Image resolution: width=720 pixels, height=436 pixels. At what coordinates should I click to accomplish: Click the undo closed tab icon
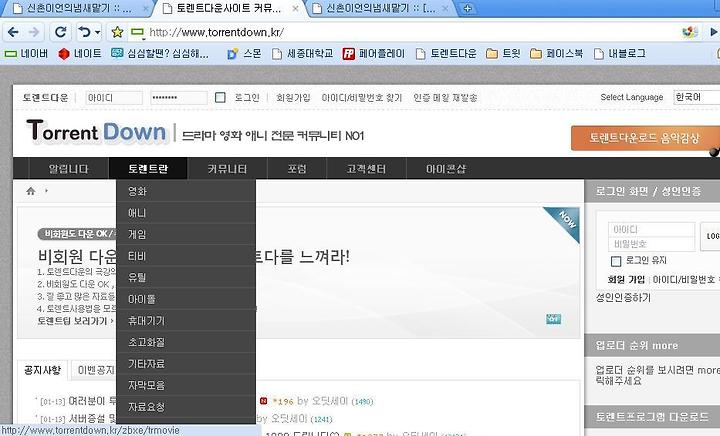coord(84,32)
